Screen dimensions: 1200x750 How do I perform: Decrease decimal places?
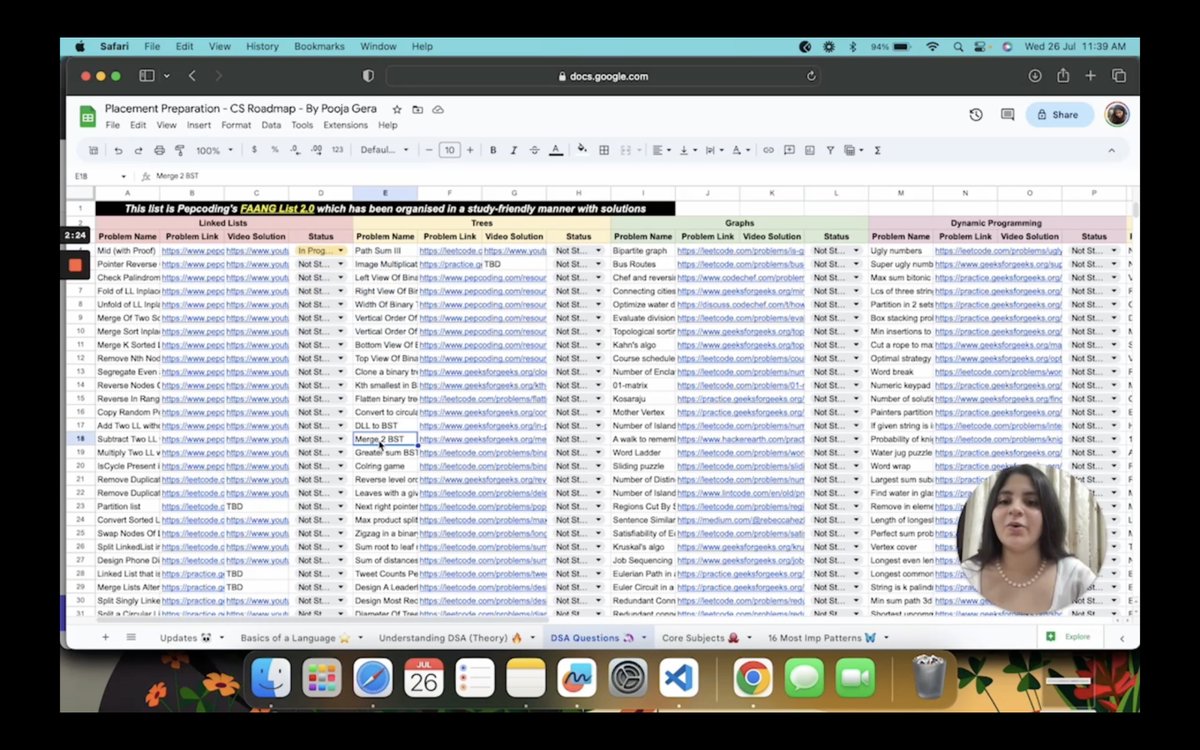[x=295, y=150]
